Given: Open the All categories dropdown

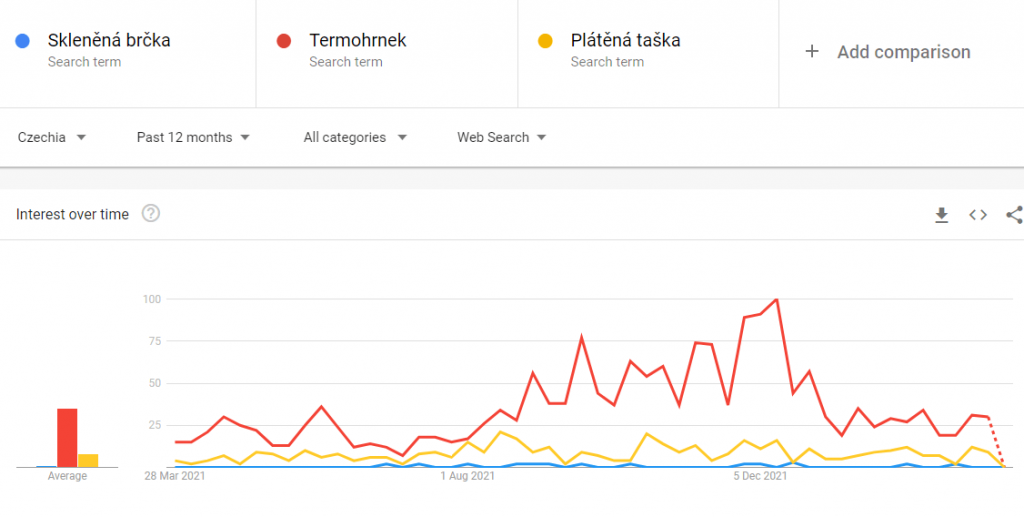Looking at the screenshot, I should (x=355, y=138).
